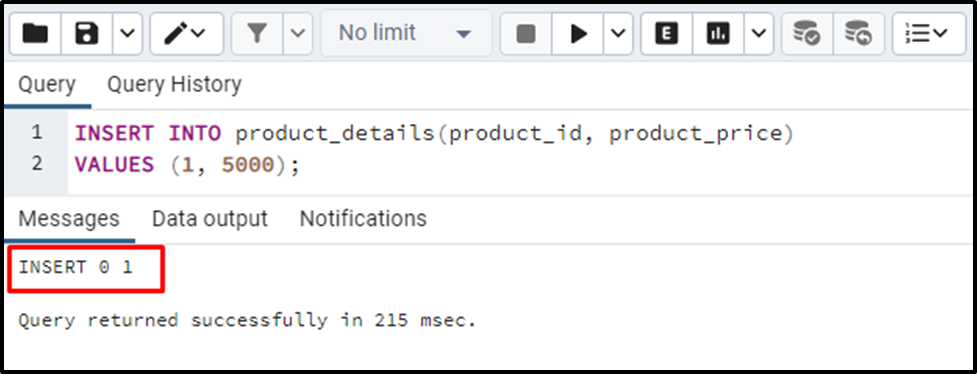Image resolution: width=977 pixels, height=374 pixels.
Task: Commit the transaction with the database check icon
Action: tap(806, 34)
